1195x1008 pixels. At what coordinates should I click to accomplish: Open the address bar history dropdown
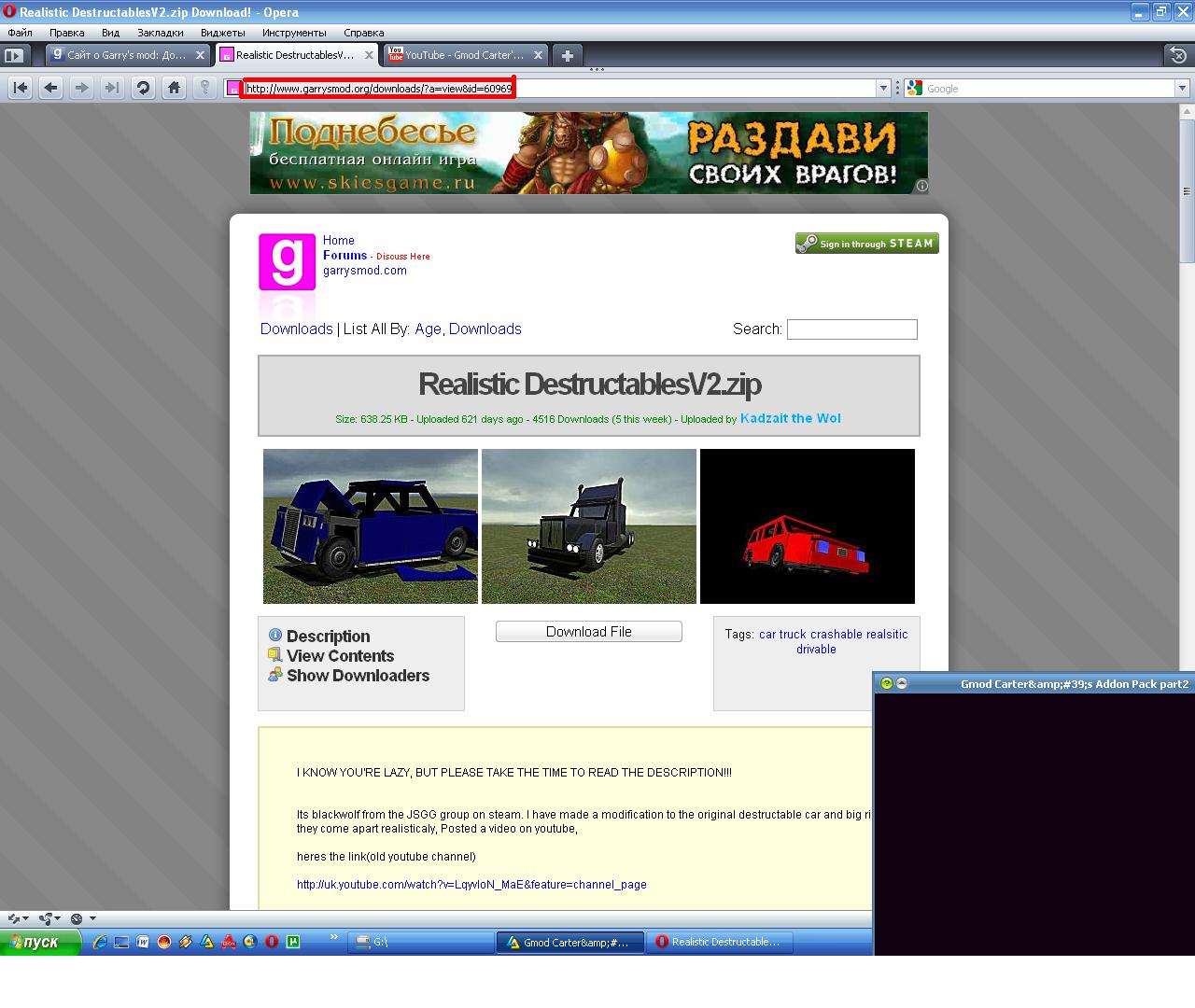(x=883, y=88)
